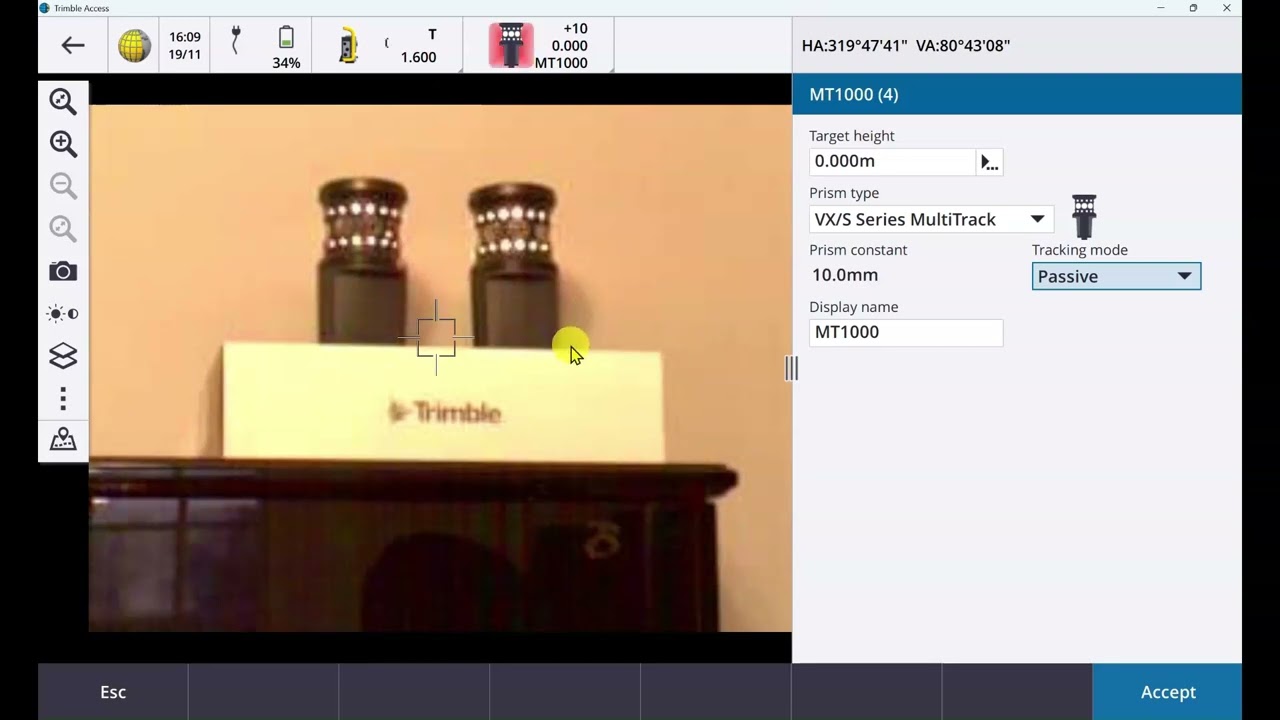This screenshot has height=720, width=1280.
Task: Click the Esc button
Action: click(x=113, y=692)
